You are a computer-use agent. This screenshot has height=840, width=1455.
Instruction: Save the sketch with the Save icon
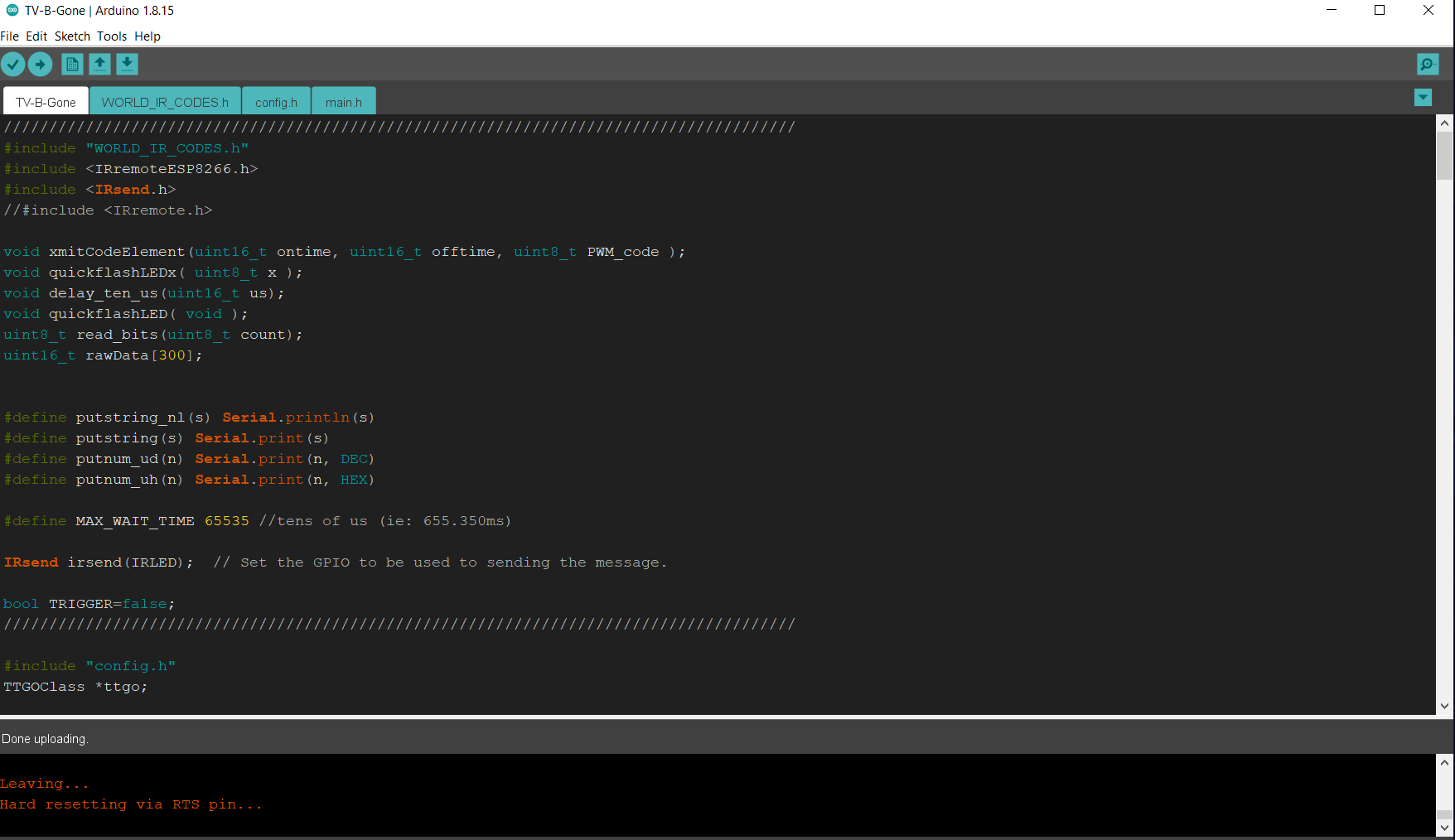(127, 64)
